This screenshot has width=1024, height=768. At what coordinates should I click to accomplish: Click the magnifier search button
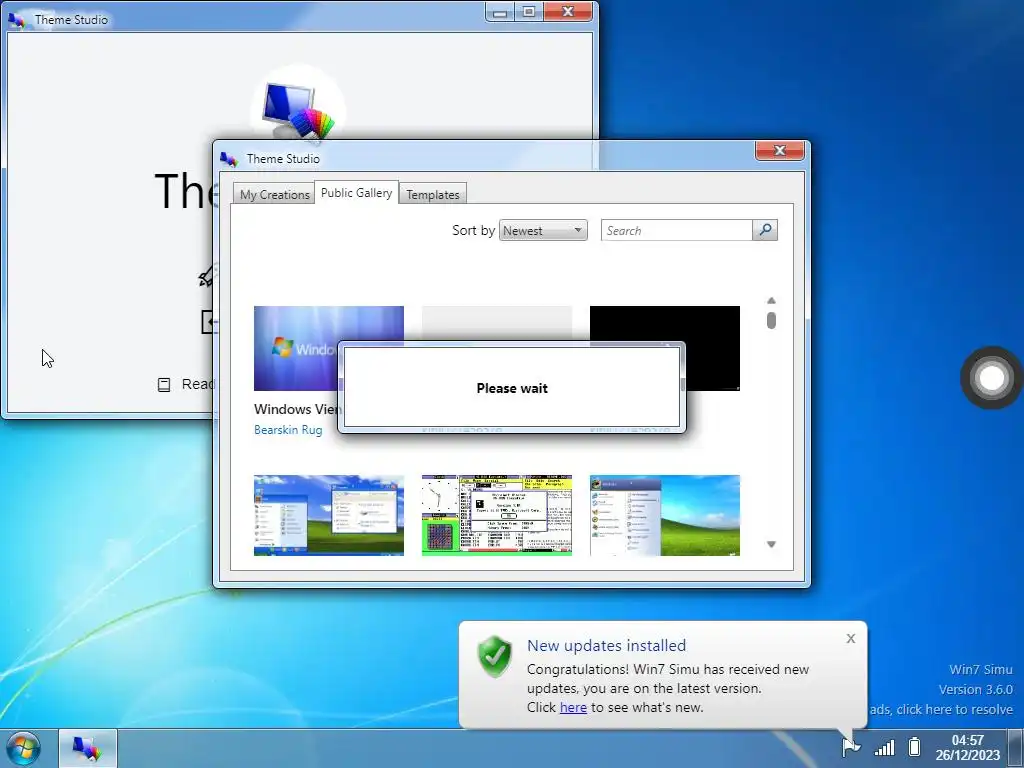tap(765, 230)
